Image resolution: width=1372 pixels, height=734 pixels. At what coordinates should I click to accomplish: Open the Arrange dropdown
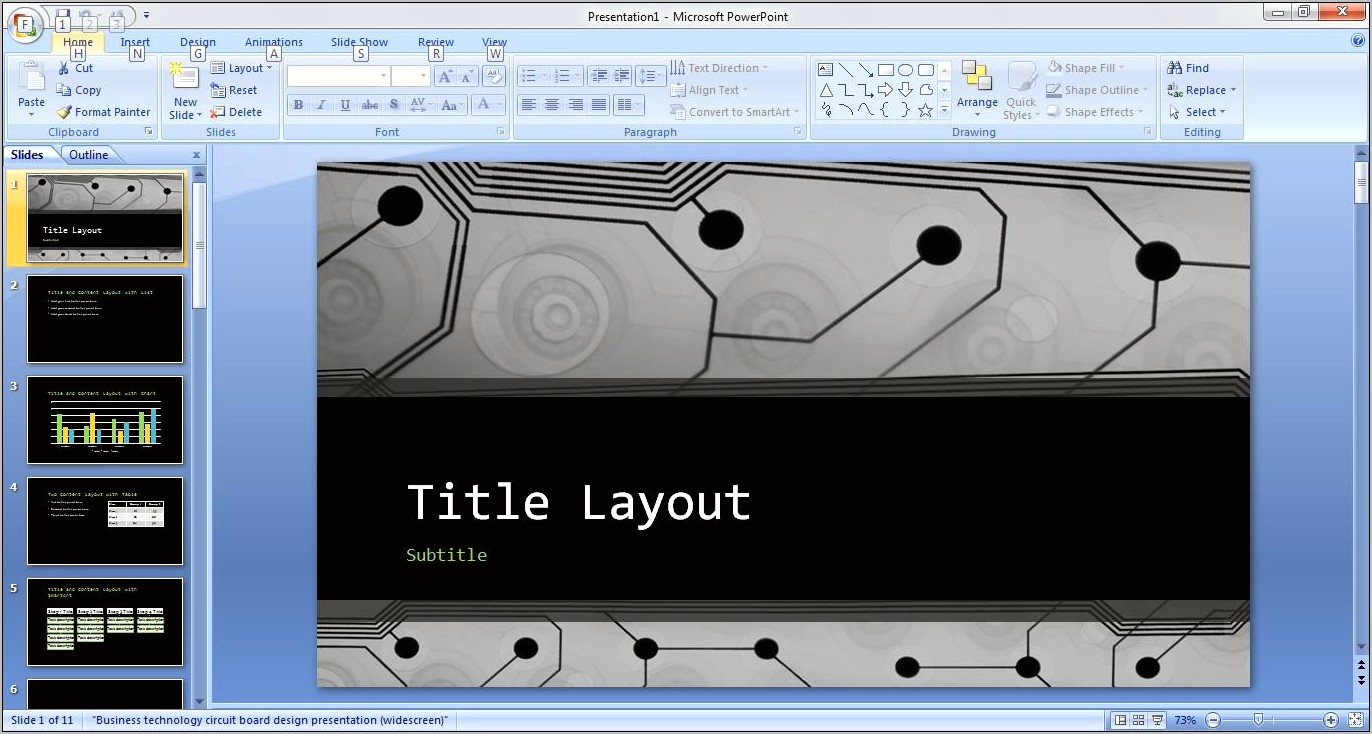(977, 90)
